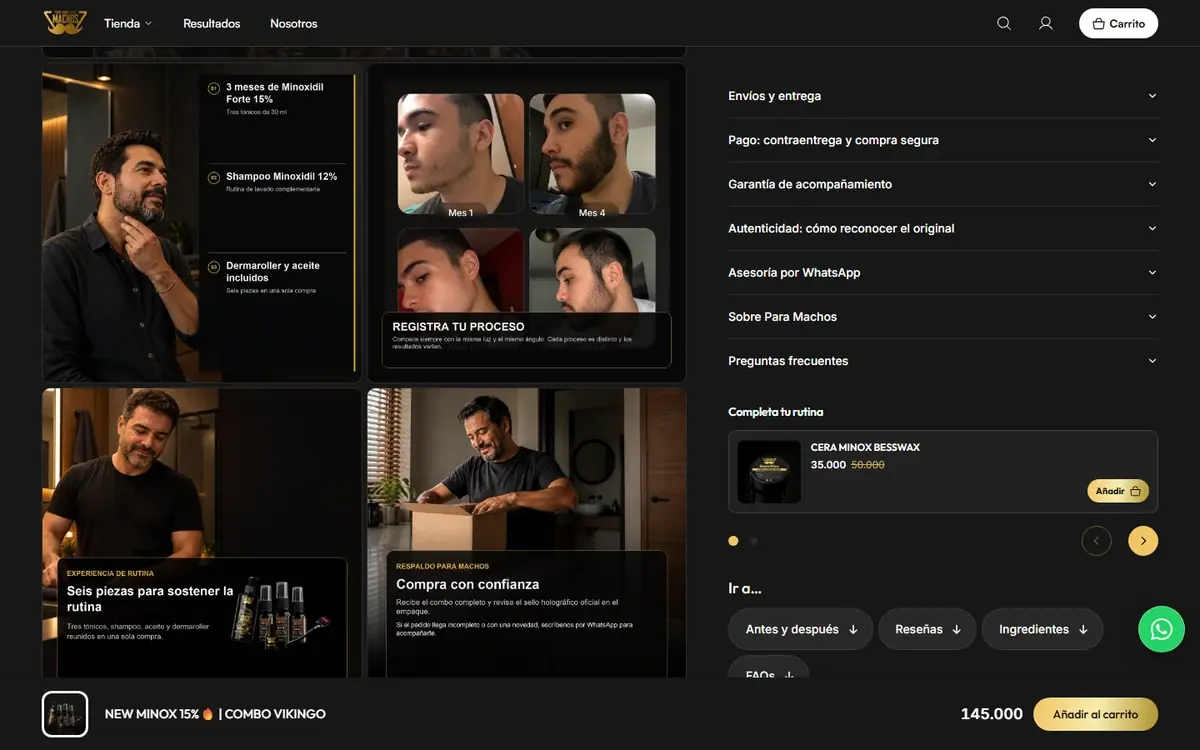Open the Carrito cart button
The width and height of the screenshot is (1200, 750).
[1118, 23]
